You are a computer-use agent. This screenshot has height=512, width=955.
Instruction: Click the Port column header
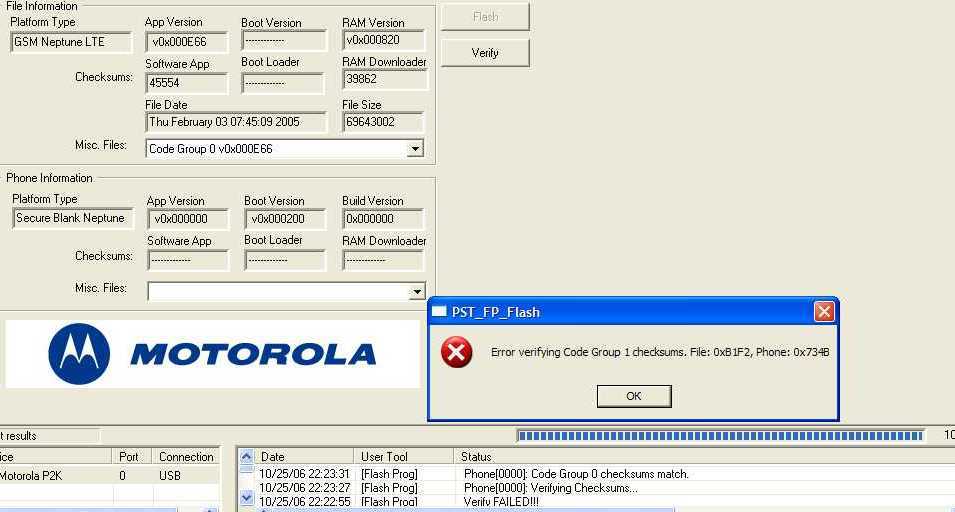point(131,457)
